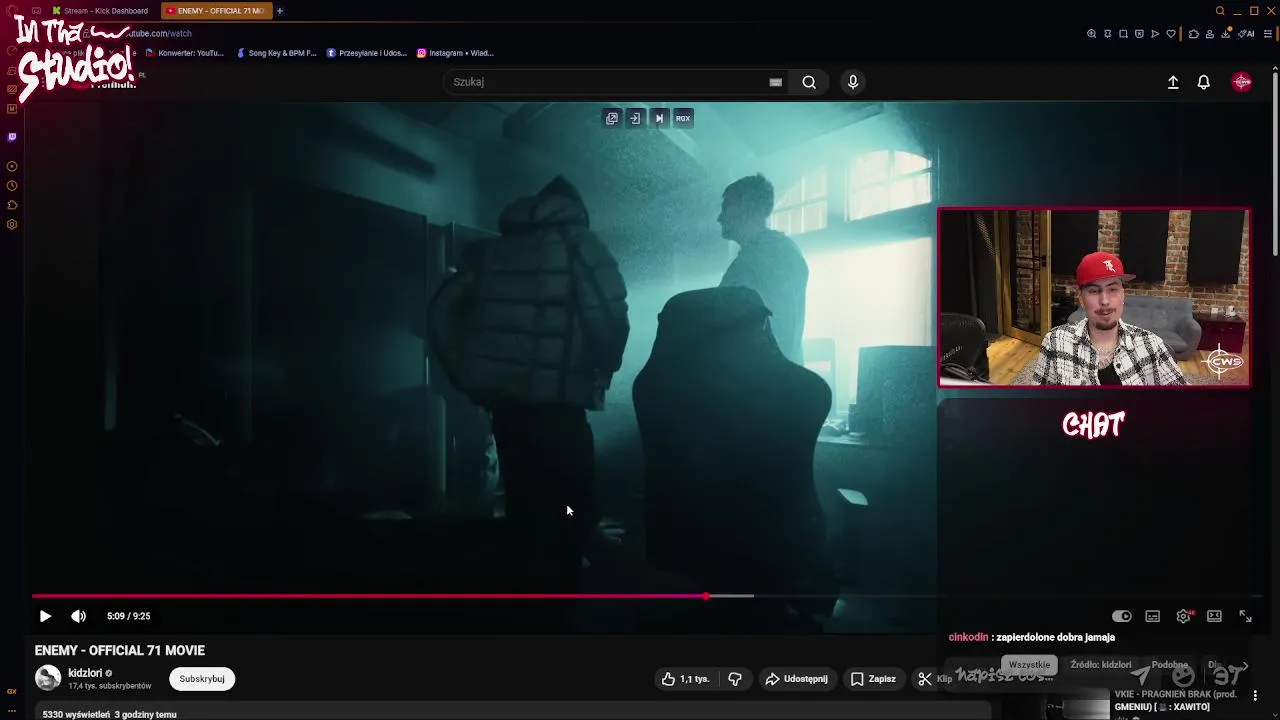Mute the video volume speaker icon
The height and width of the screenshot is (720, 1280).
point(78,616)
